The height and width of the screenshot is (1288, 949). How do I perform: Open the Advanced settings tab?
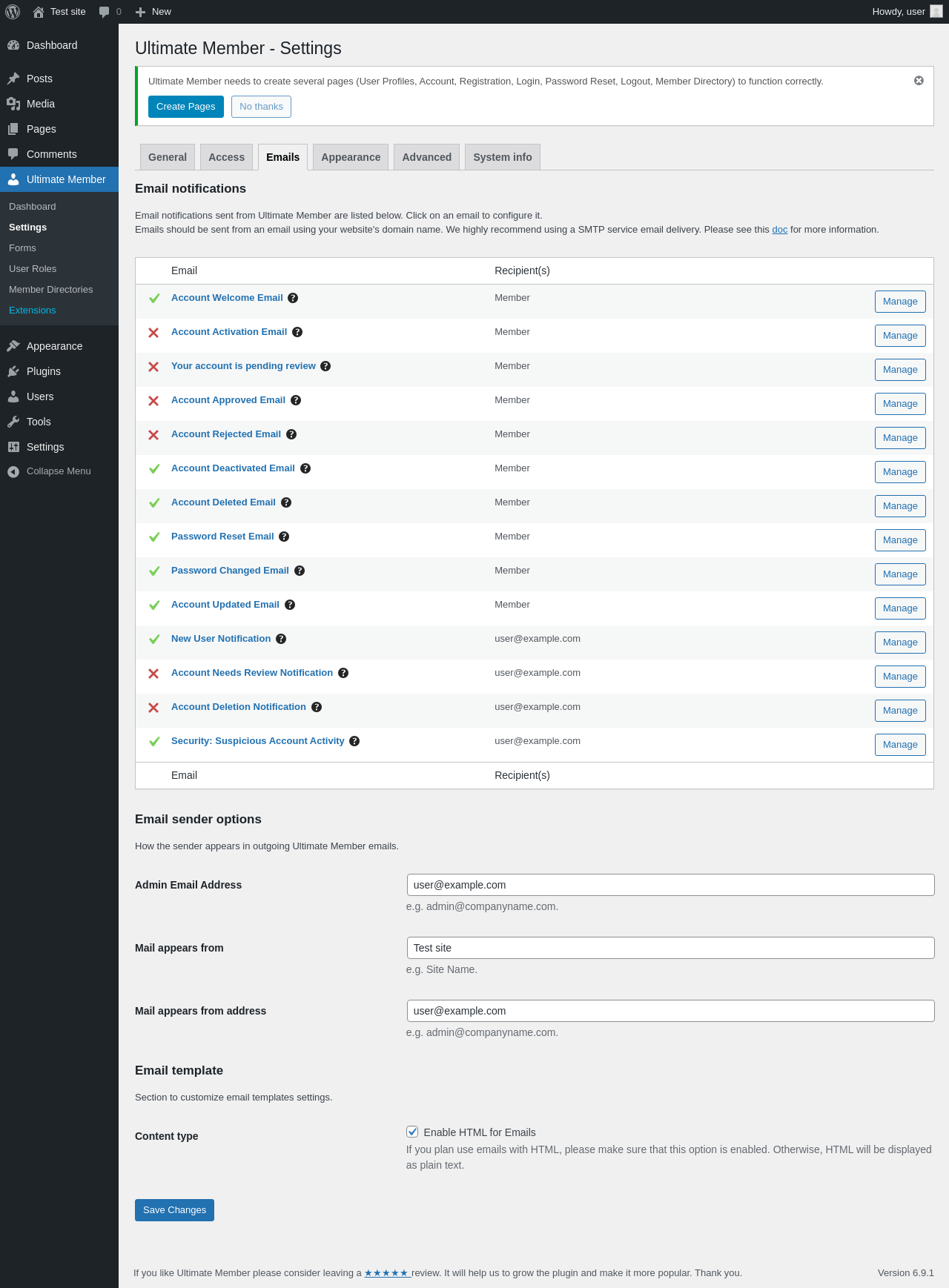point(426,157)
